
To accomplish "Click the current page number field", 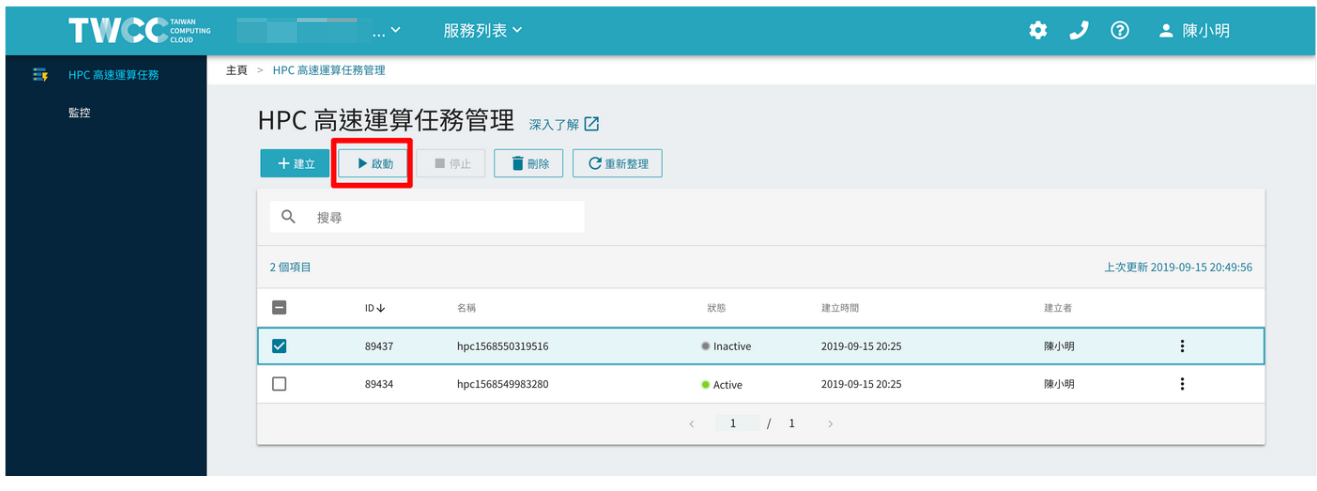I will coord(737,424).
